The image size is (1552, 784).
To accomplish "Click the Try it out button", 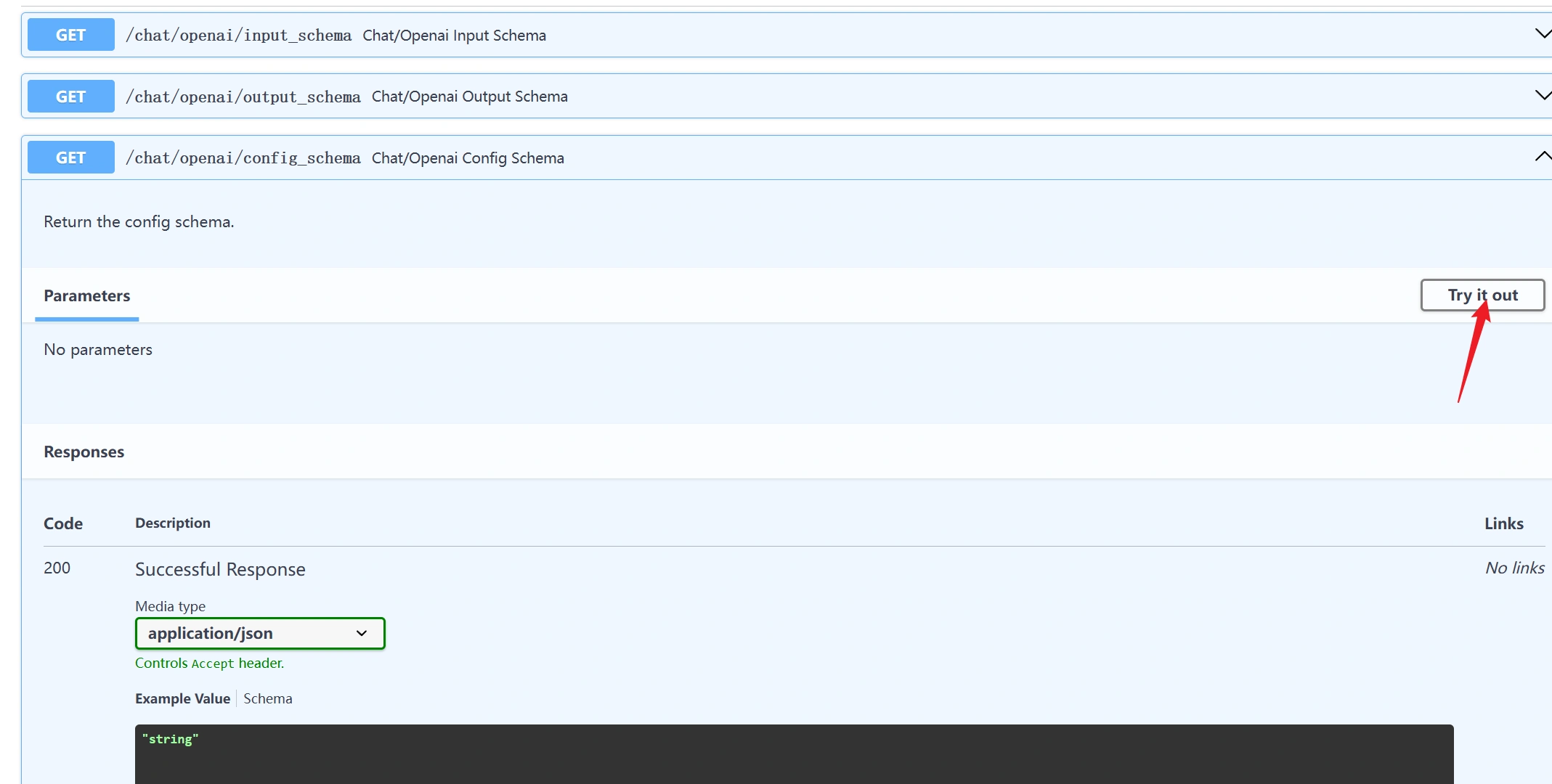I will click(1482, 295).
